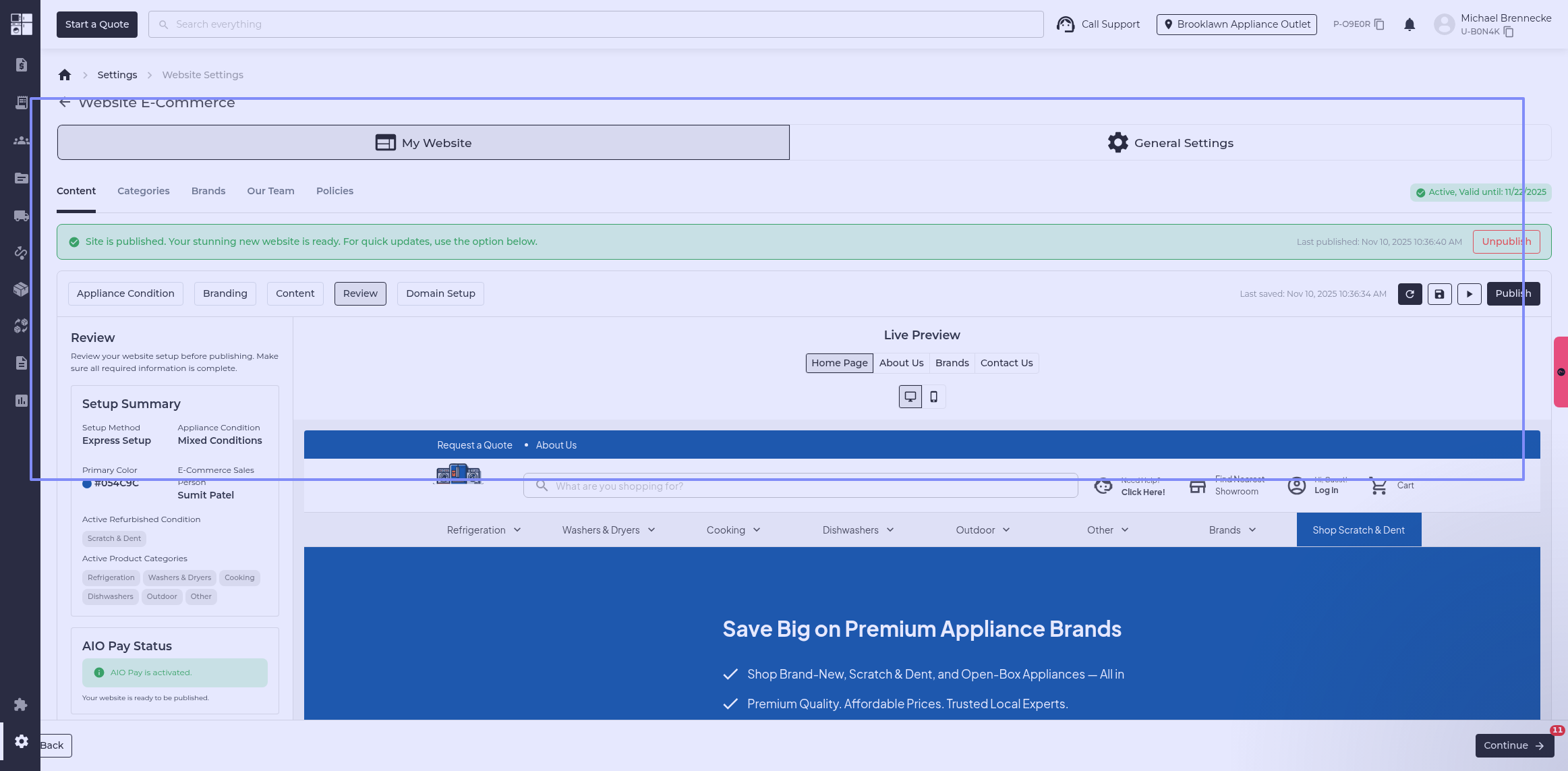Click the refresh preview icon button

[1410, 294]
